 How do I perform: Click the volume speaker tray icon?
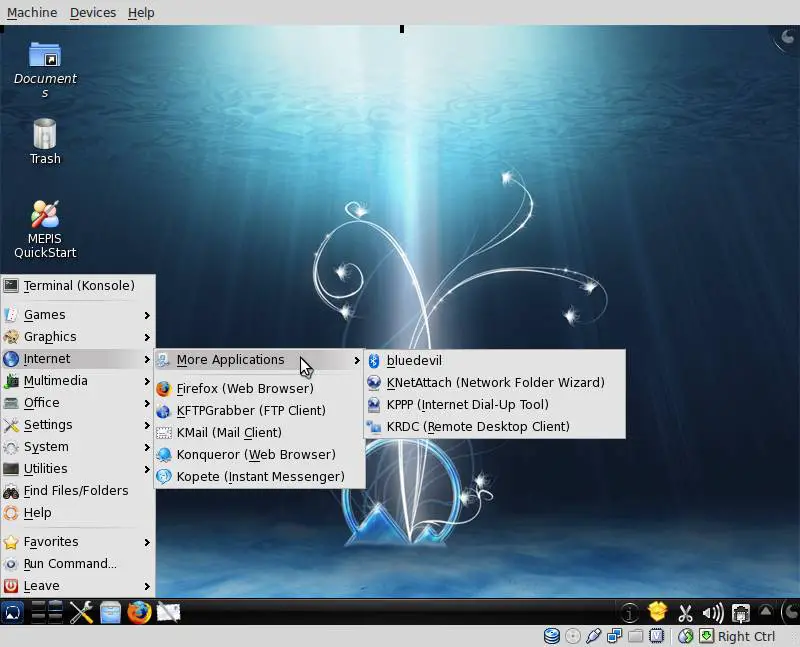[713, 612]
